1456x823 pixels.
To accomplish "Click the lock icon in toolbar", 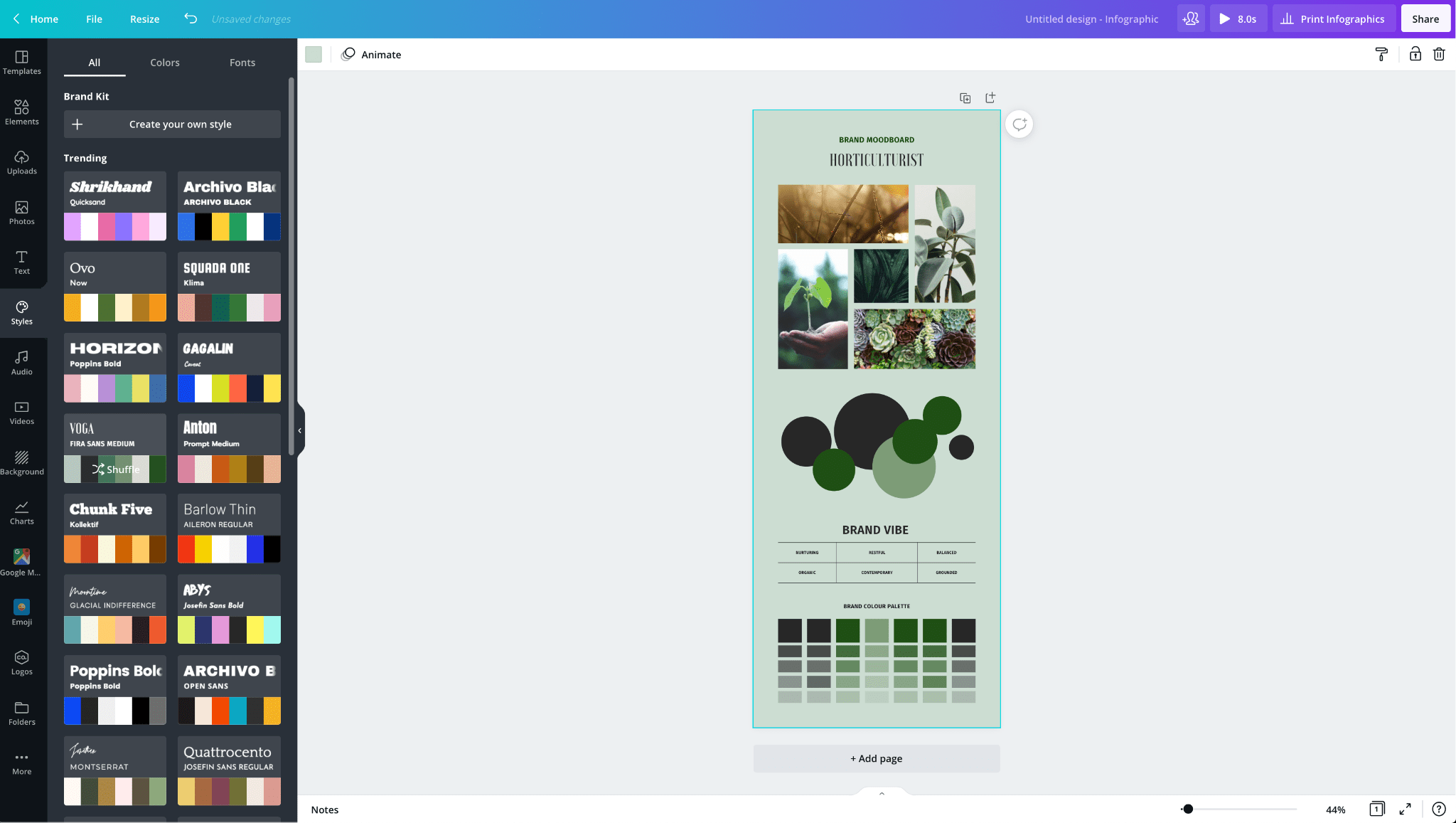I will (1415, 54).
